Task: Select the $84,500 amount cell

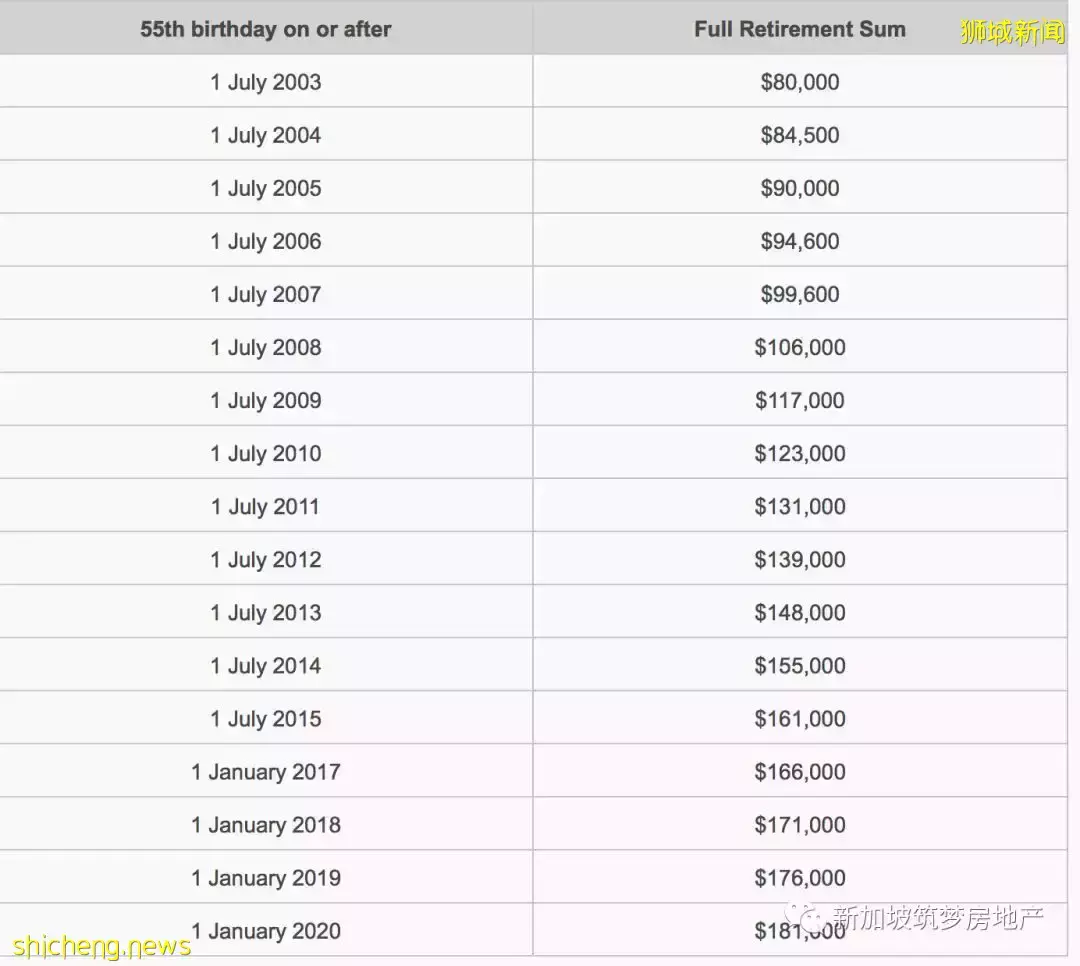Action: (x=799, y=135)
